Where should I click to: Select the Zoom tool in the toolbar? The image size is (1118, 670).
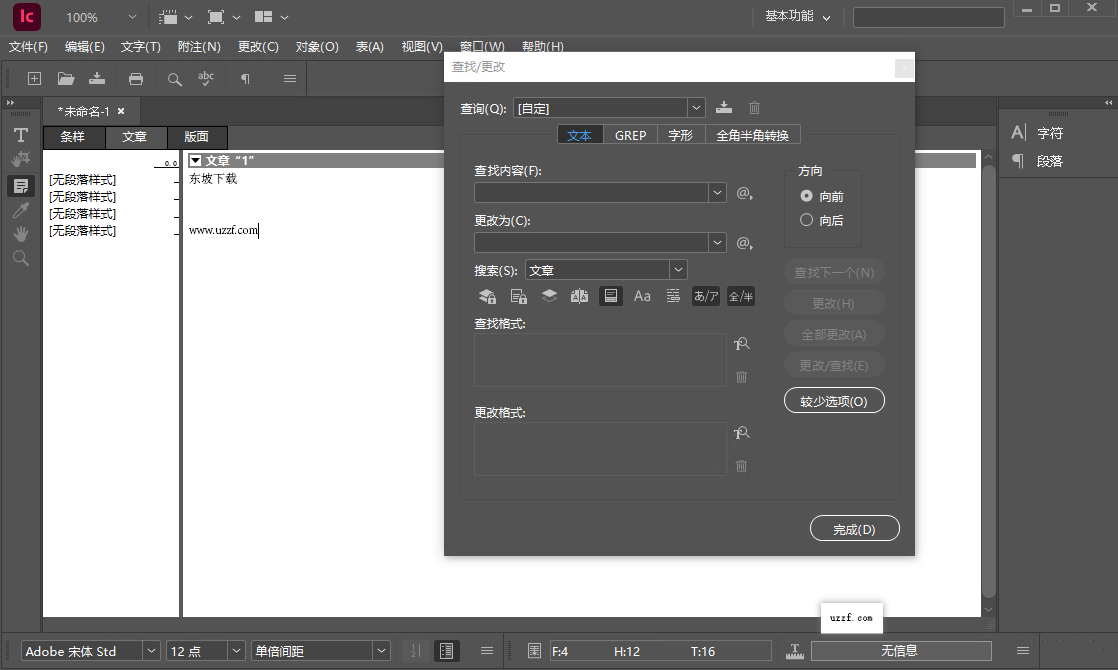click(20, 258)
